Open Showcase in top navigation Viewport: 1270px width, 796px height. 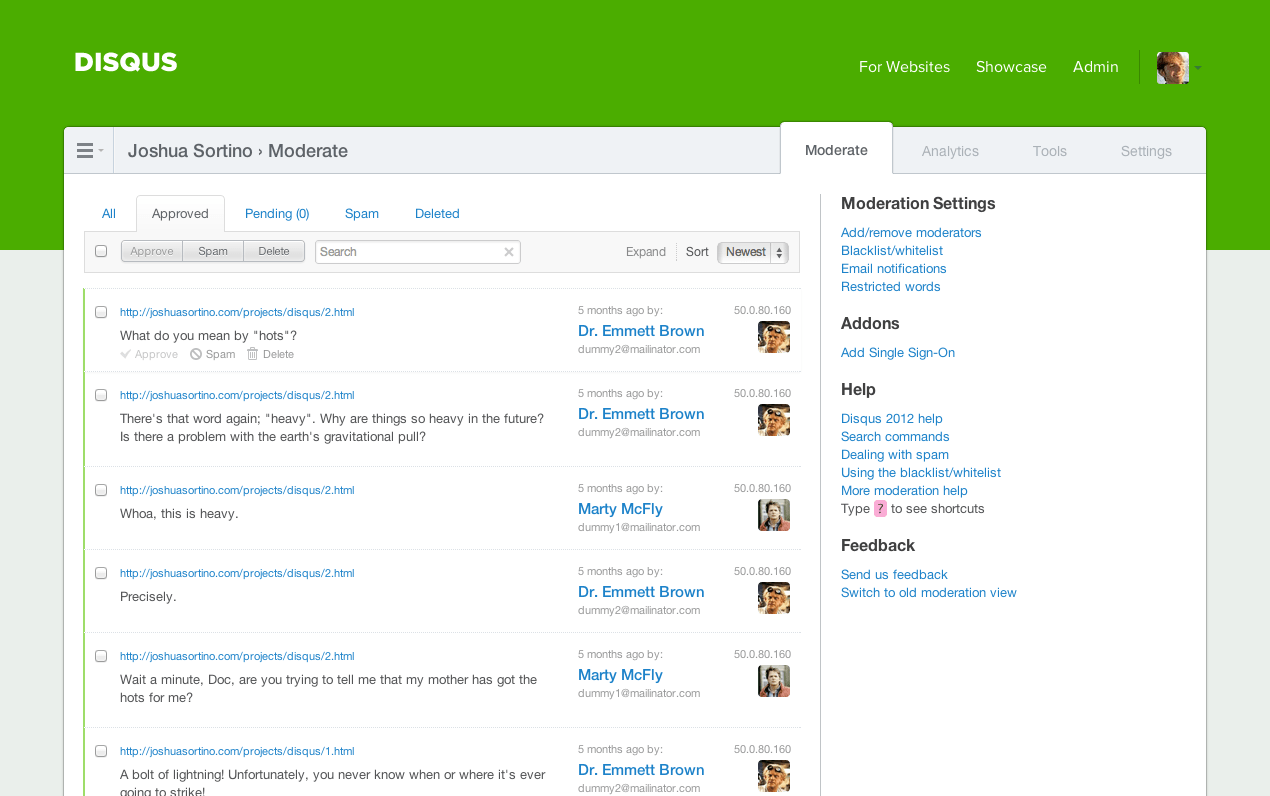click(x=1011, y=67)
